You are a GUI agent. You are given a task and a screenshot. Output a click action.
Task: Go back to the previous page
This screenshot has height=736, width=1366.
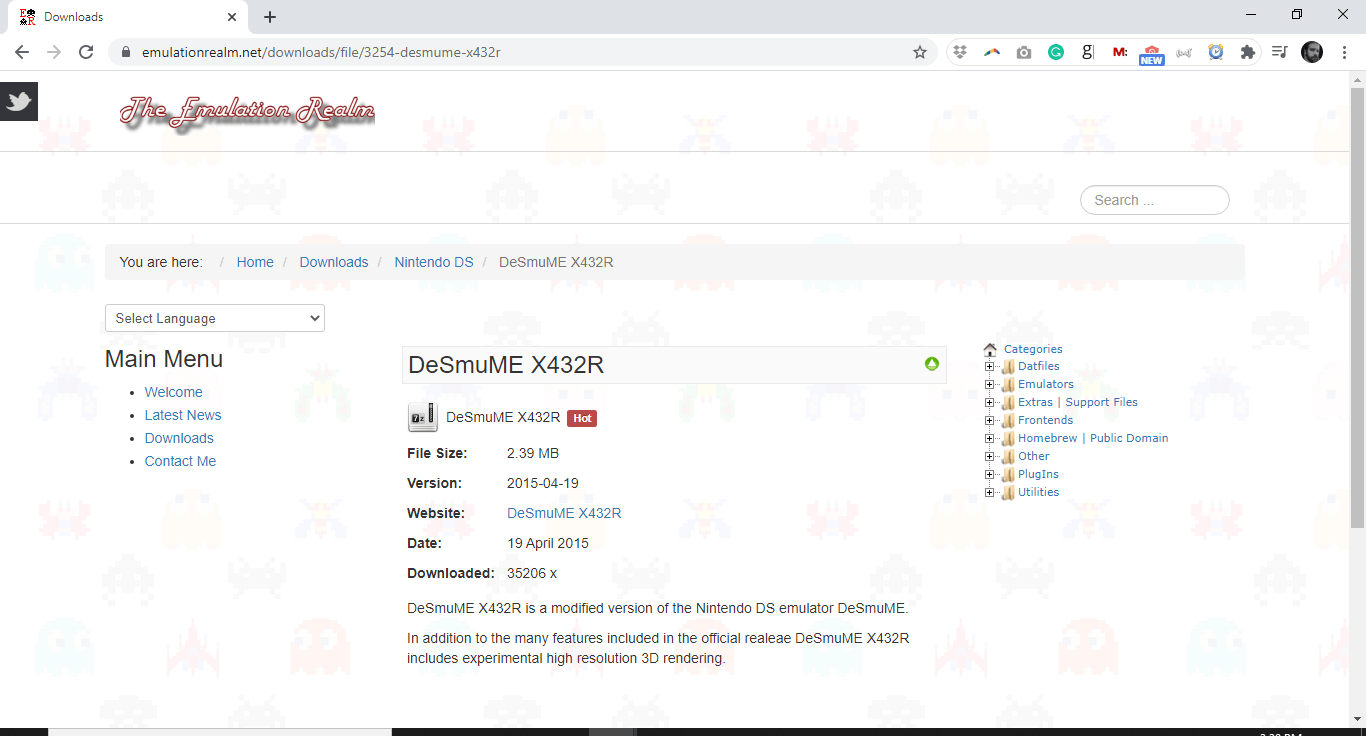coord(22,52)
